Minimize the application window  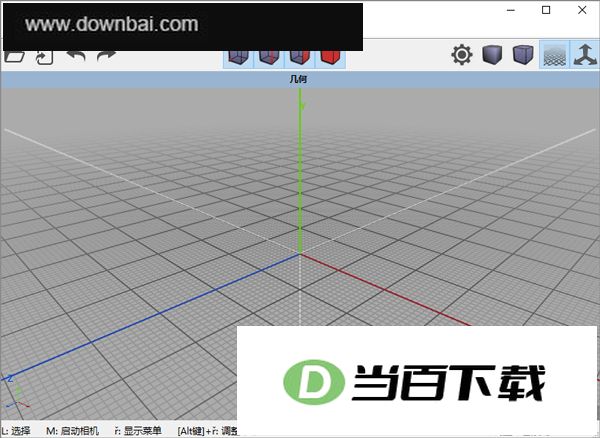[510, 10]
